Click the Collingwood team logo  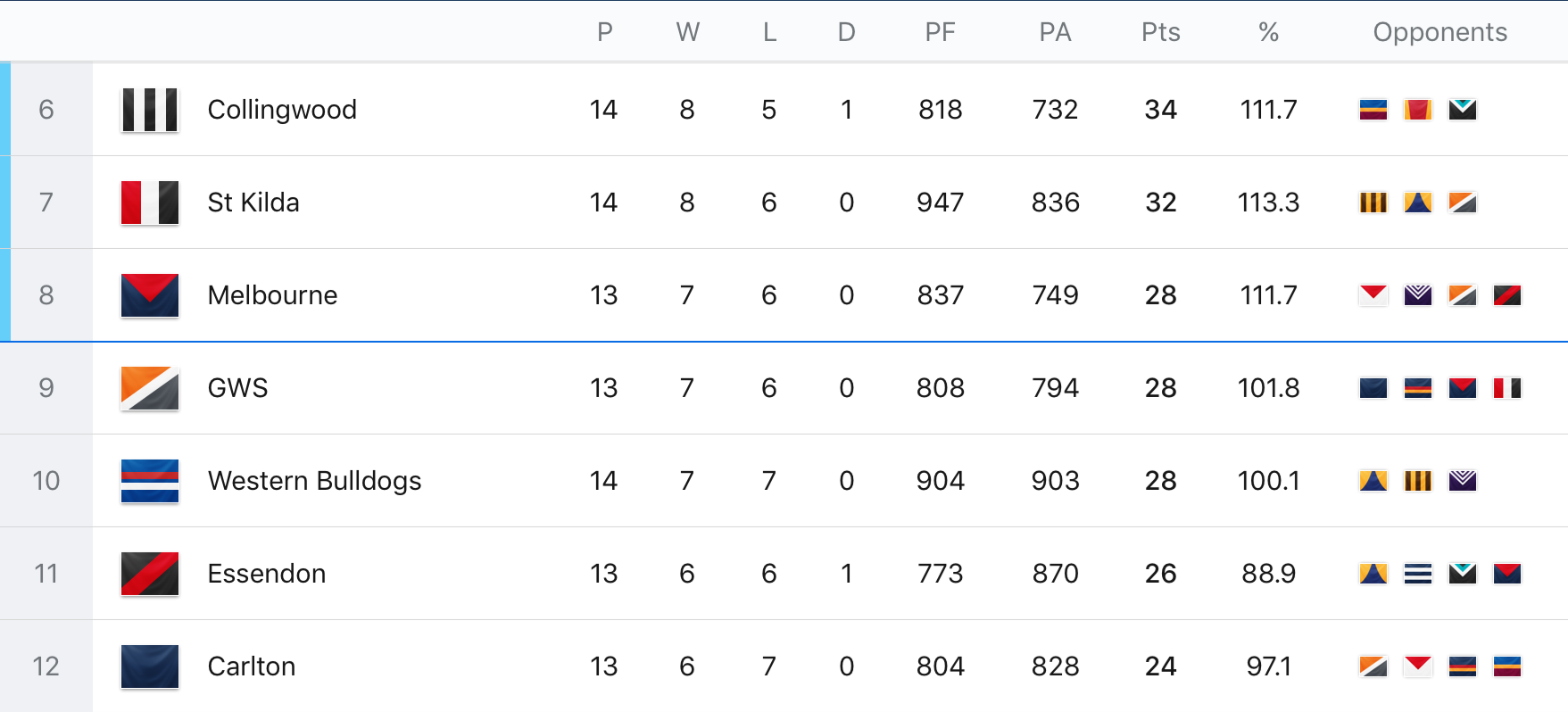coord(150,110)
